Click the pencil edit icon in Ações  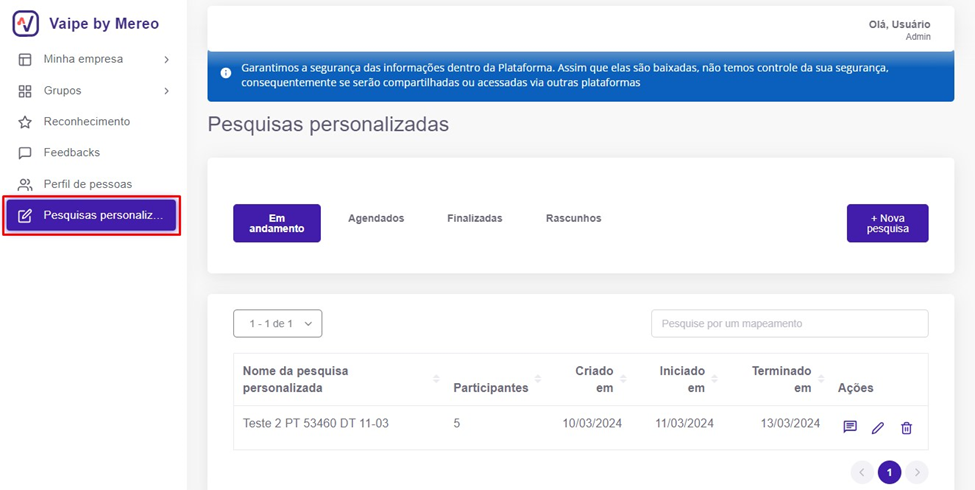[878, 428]
